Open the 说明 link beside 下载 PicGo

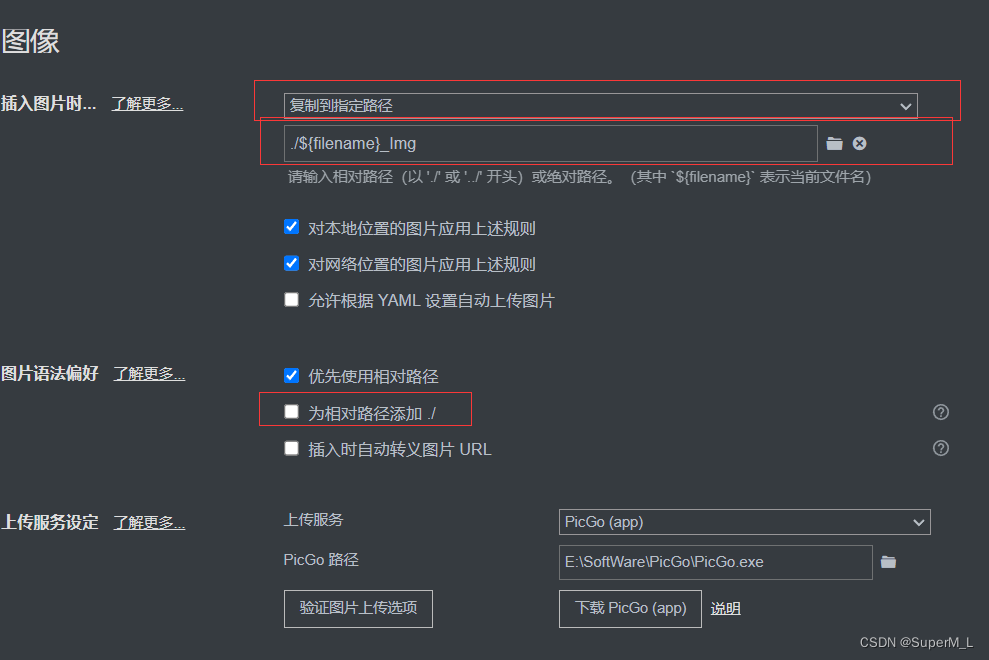[725, 608]
